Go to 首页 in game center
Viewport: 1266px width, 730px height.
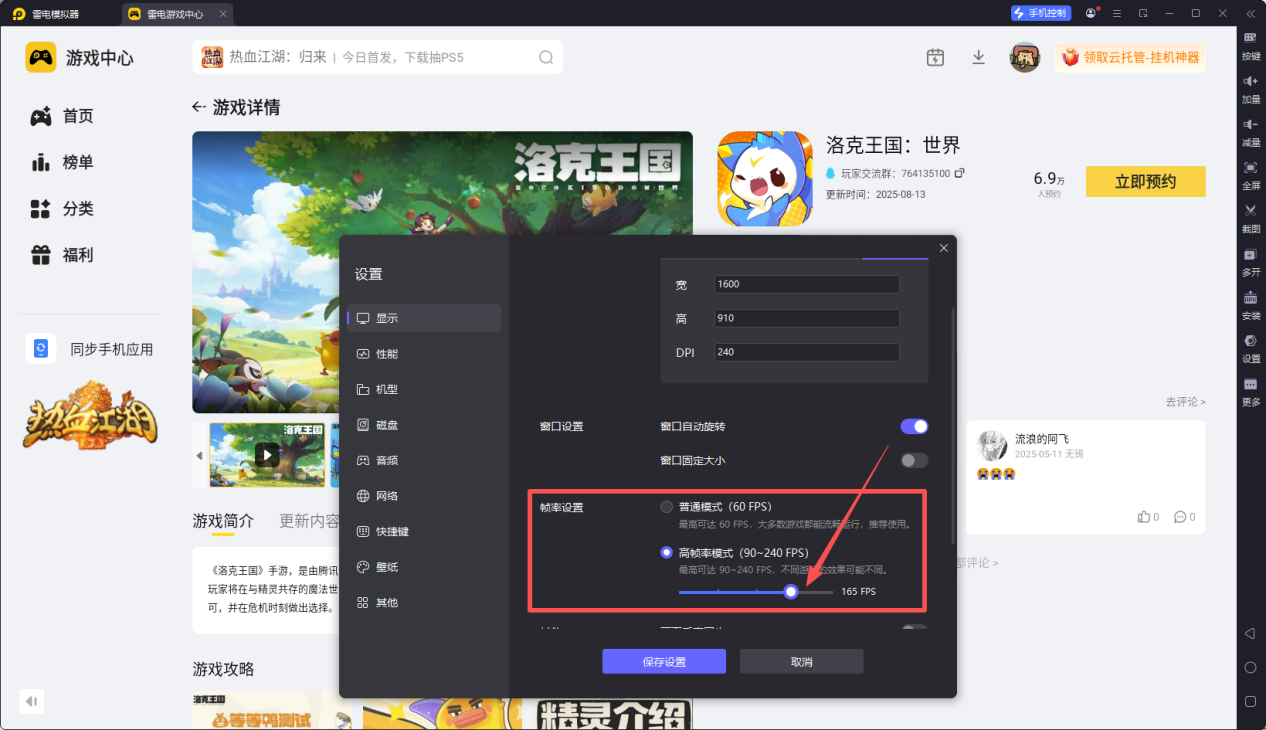pos(62,116)
